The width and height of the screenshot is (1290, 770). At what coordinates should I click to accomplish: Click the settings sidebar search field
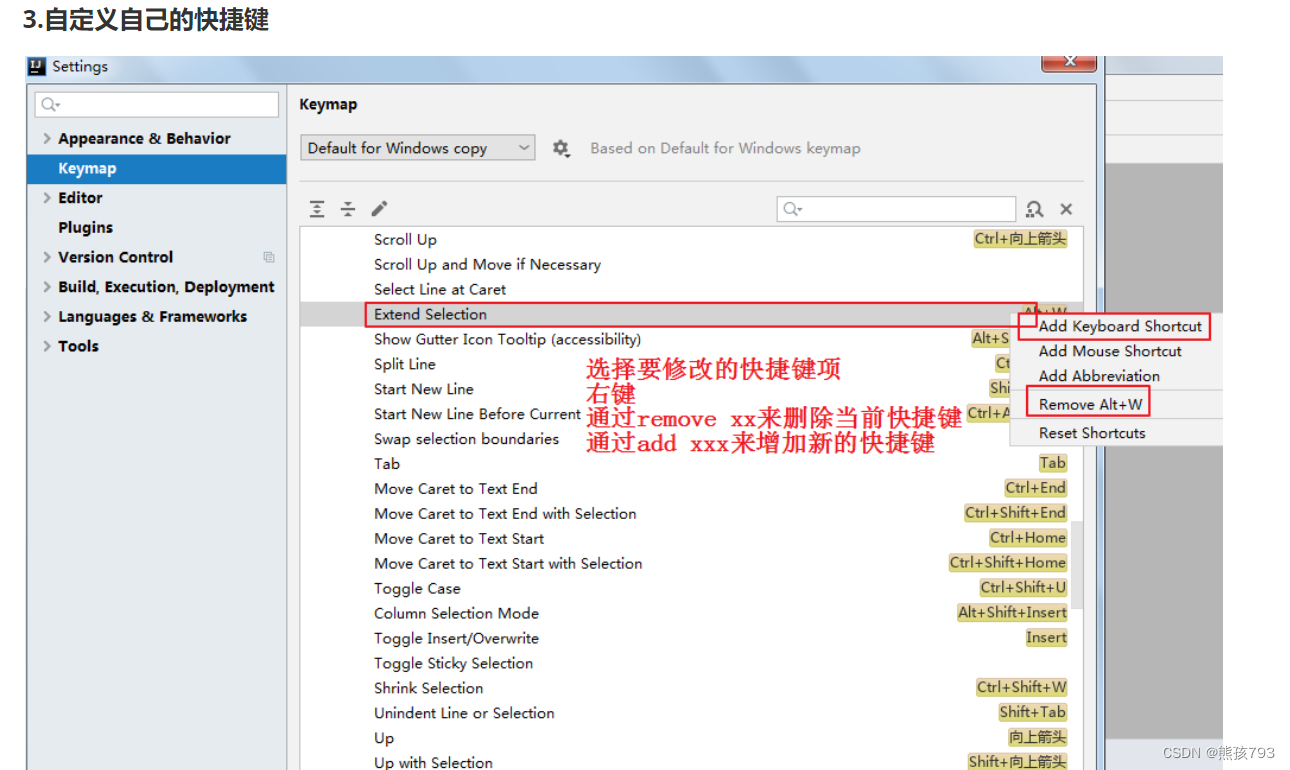coord(157,105)
